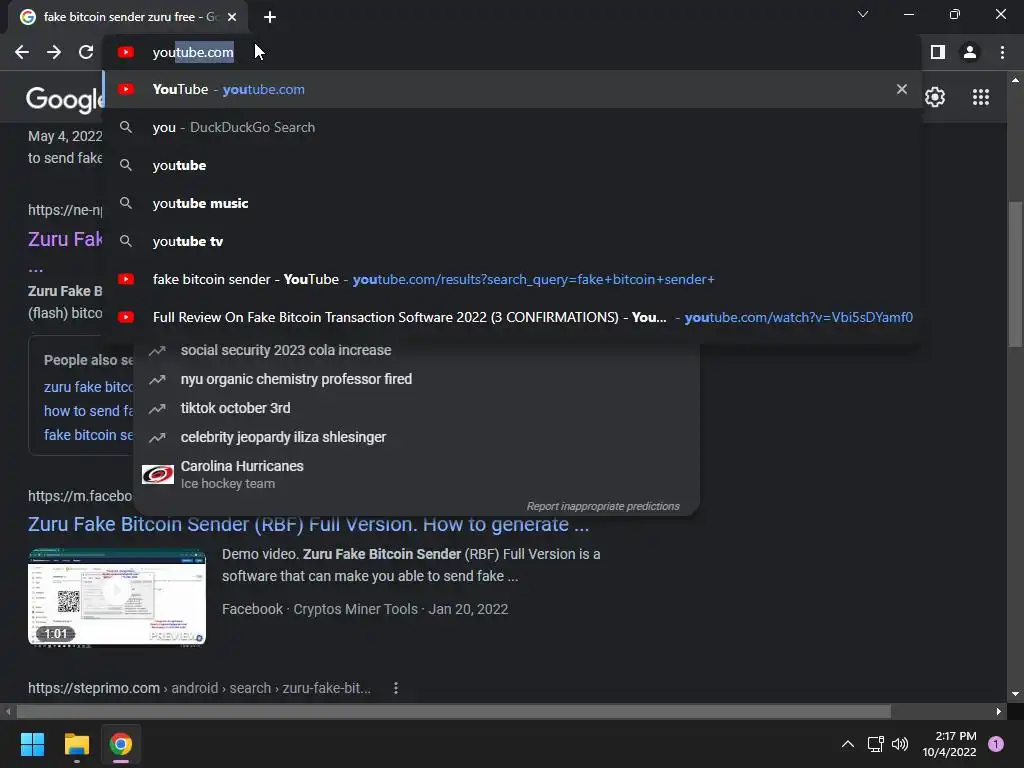
Task: Open 'Zuru Fake Bitcoin Sender (RBF) Full Version' result
Action: click(x=308, y=524)
